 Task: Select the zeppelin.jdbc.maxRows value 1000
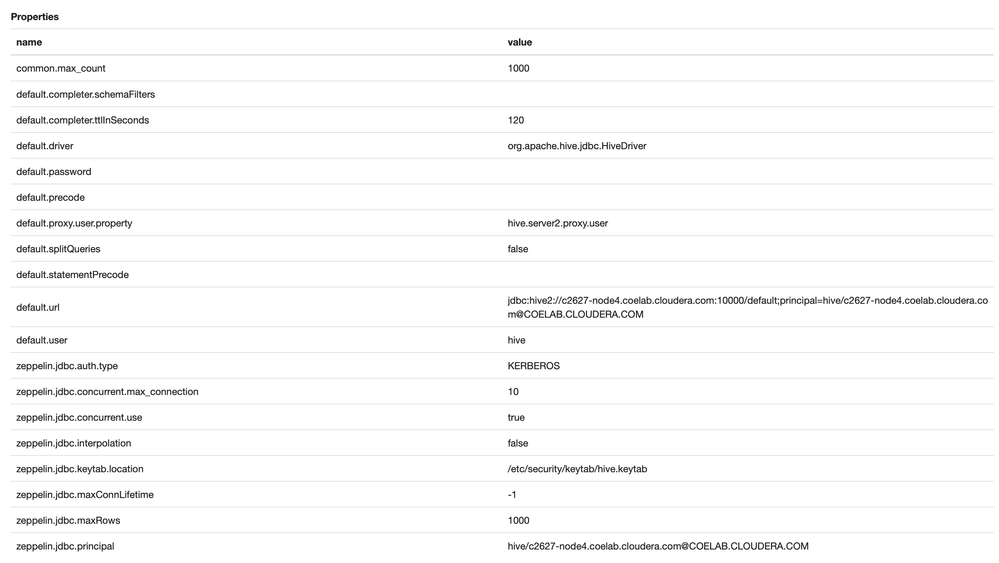[x=518, y=520]
